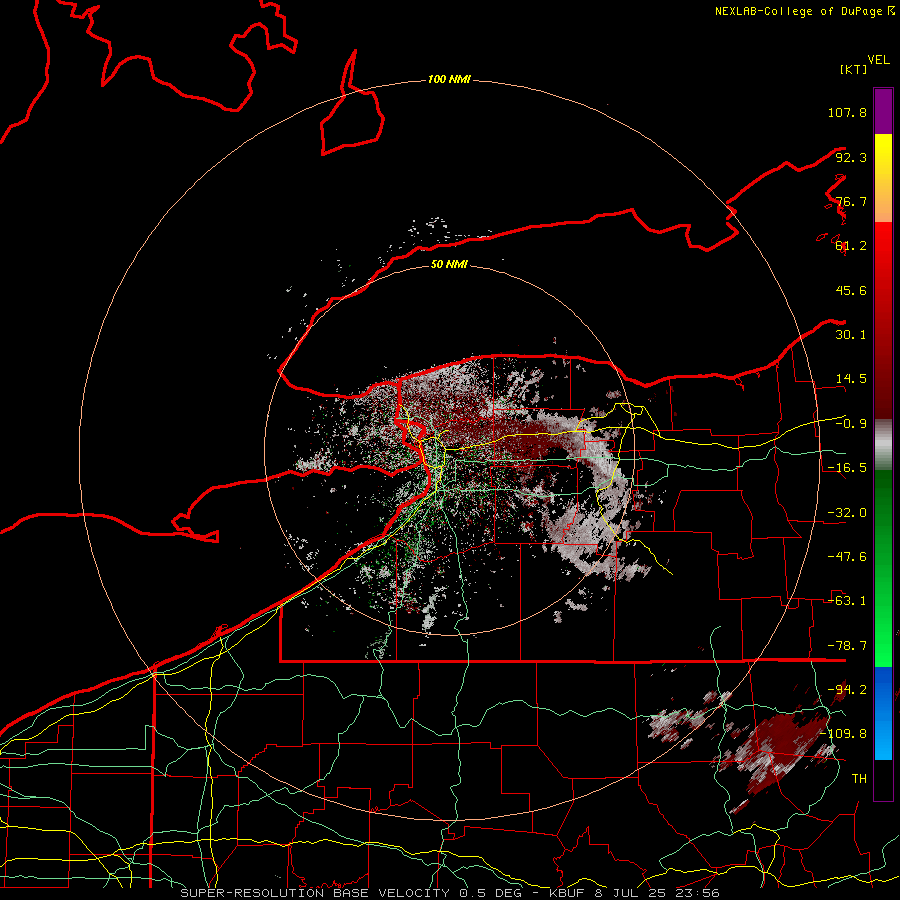Click the -94.2 legend value
Screen dimensions: 900x900
click(x=847, y=690)
